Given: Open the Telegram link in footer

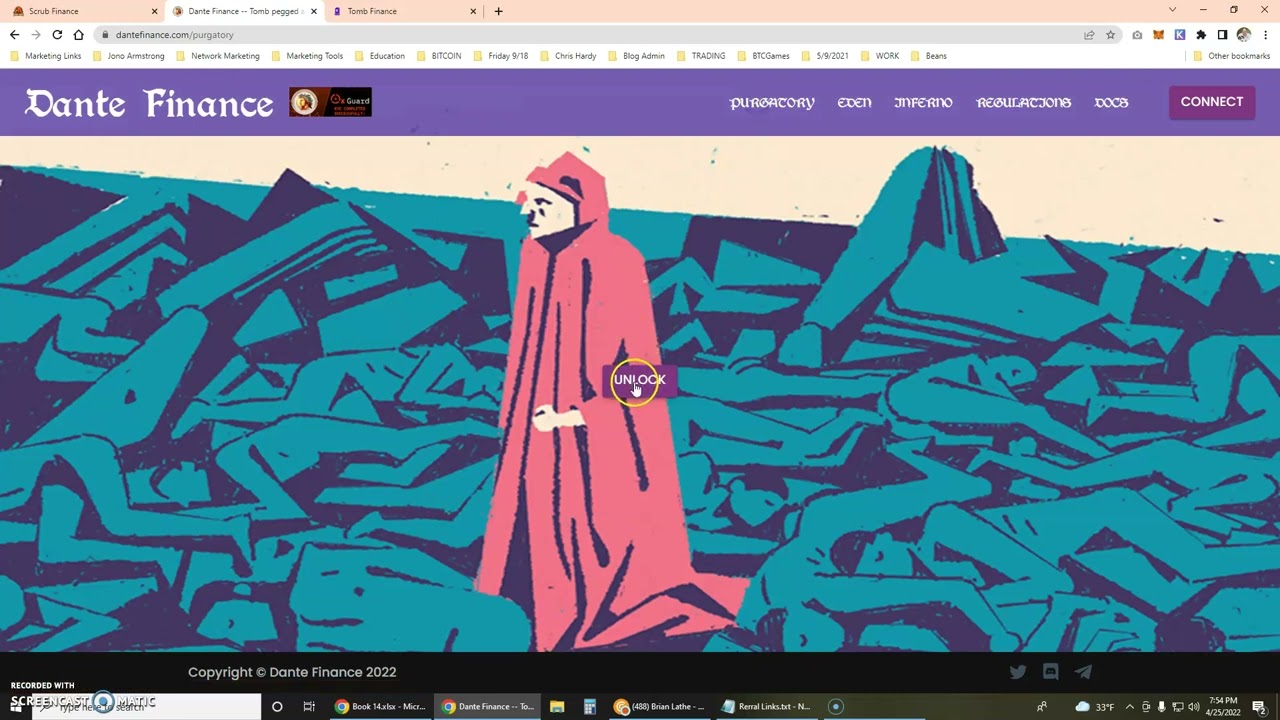Looking at the screenshot, I should 1083,672.
